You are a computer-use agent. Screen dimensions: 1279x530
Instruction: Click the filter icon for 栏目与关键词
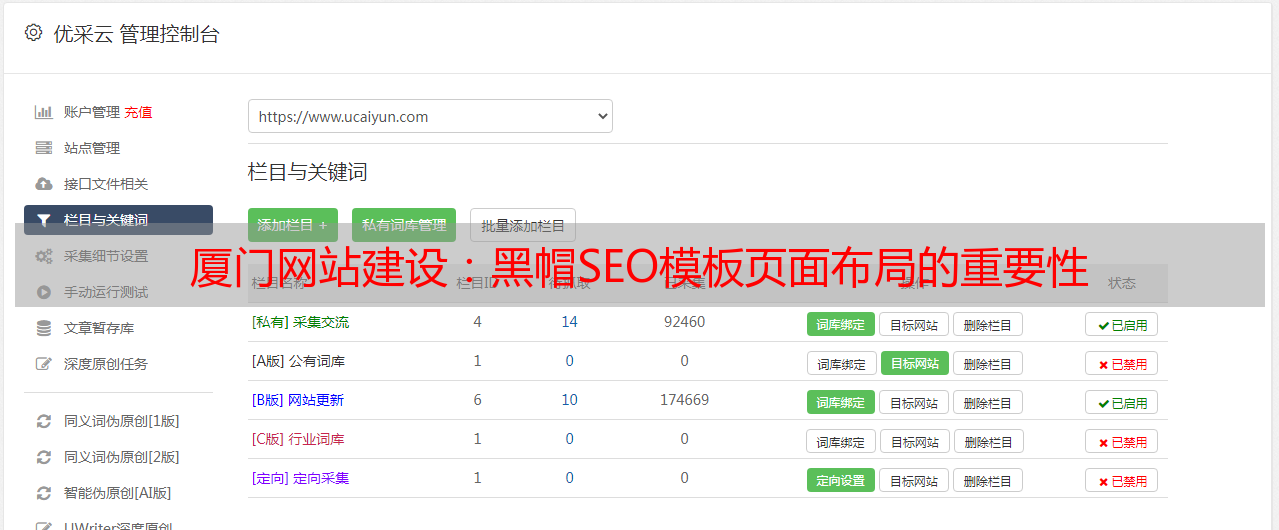pos(43,220)
